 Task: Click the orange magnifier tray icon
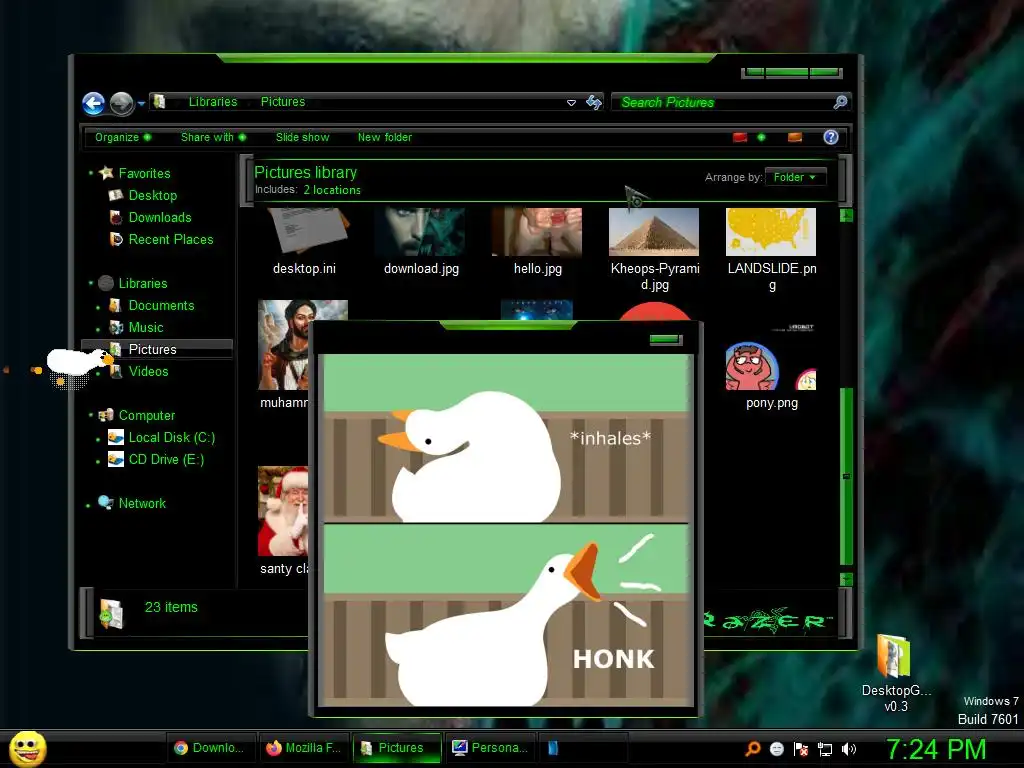pos(753,749)
